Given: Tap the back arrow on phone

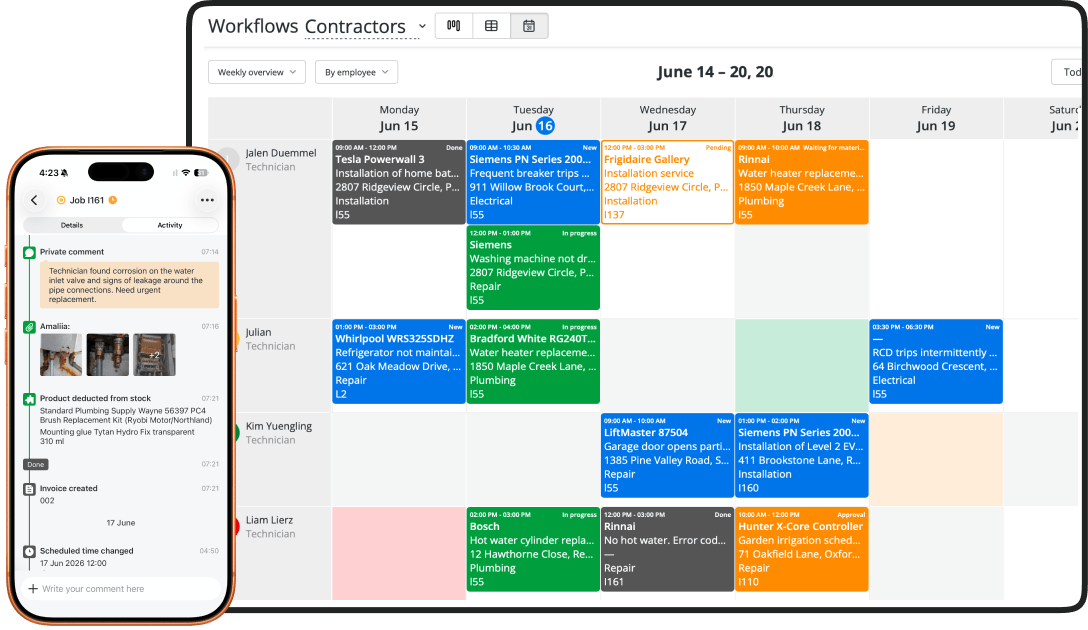Looking at the screenshot, I should 35,200.
